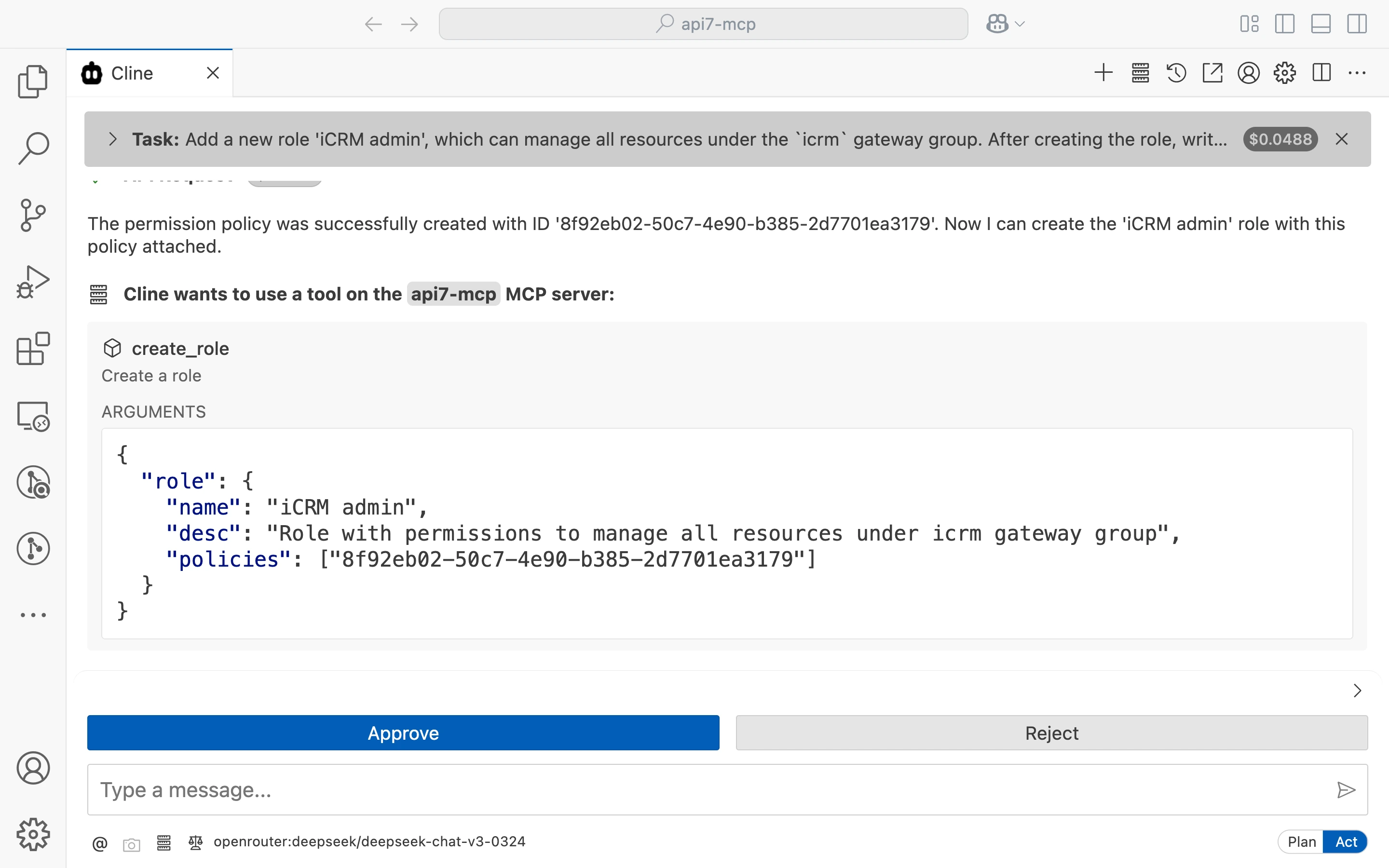
Task: Expand the auto-approve settings chevron
Action: (1357, 691)
